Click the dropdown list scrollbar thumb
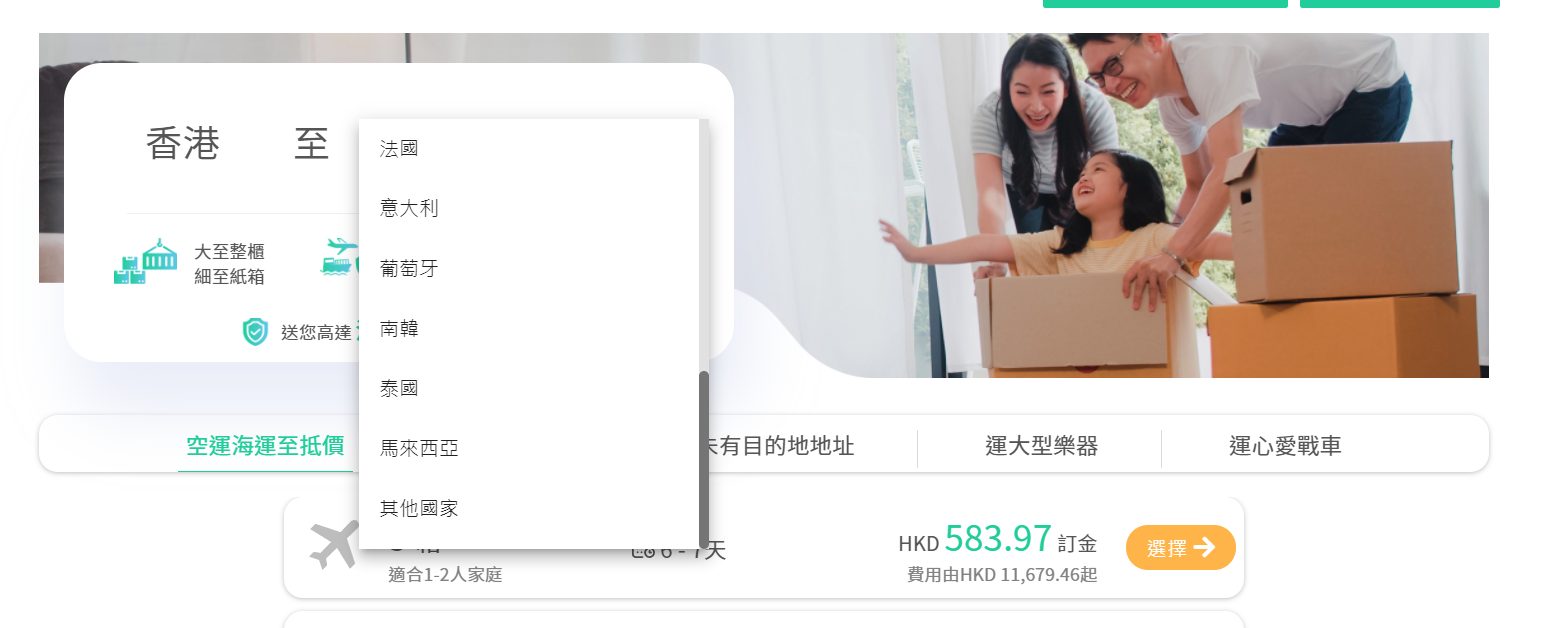The height and width of the screenshot is (628, 1555). (704, 459)
